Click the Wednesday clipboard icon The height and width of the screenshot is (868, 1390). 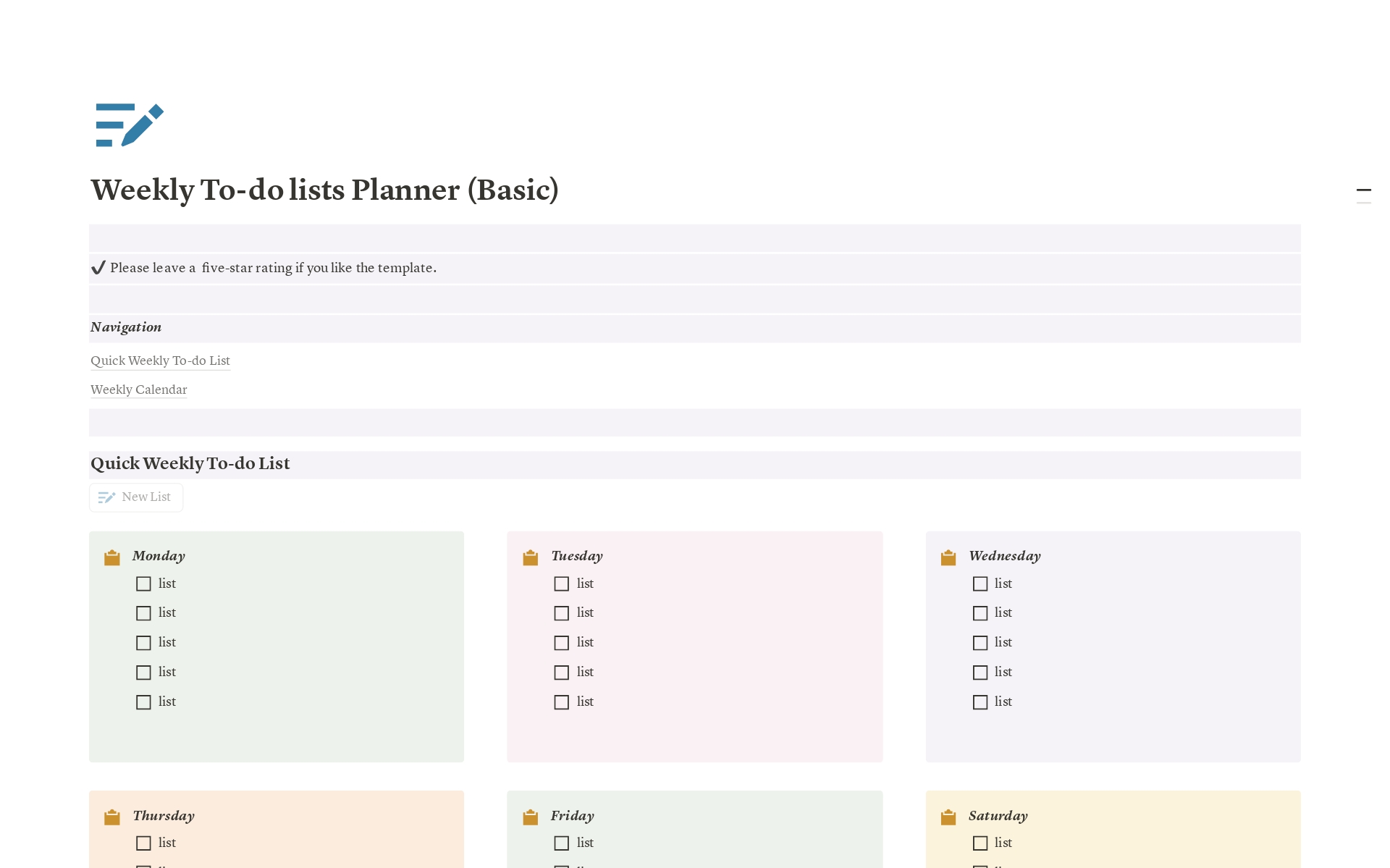click(x=948, y=557)
